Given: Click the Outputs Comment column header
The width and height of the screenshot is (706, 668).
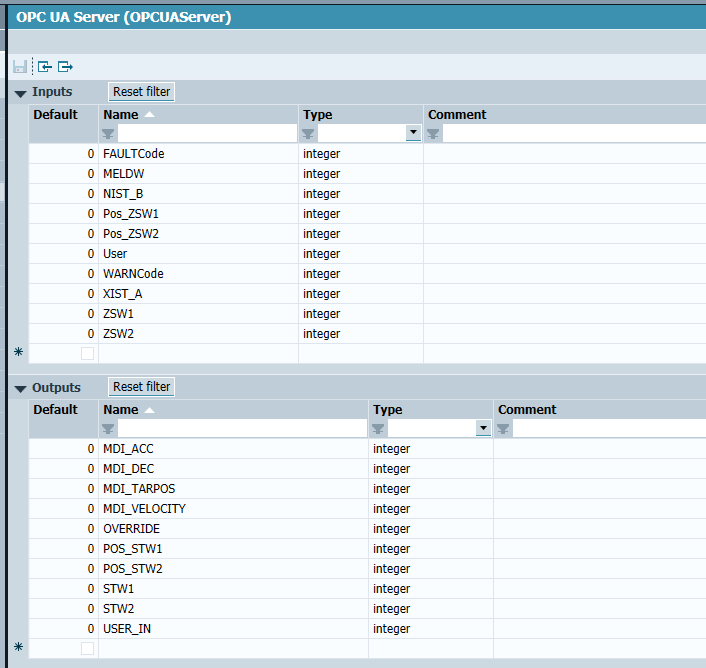Looking at the screenshot, I should click(x=527, y=410).
